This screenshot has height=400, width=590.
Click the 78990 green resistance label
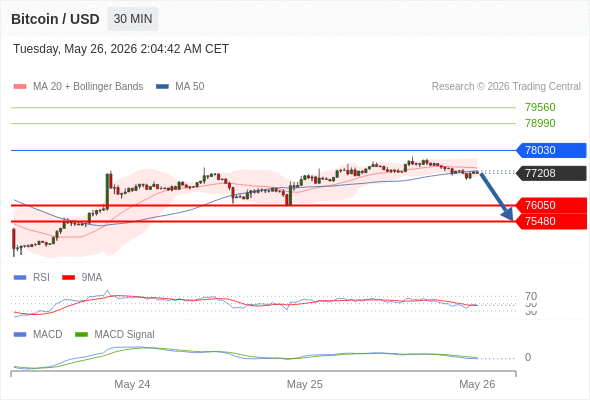tap(540, 123)
